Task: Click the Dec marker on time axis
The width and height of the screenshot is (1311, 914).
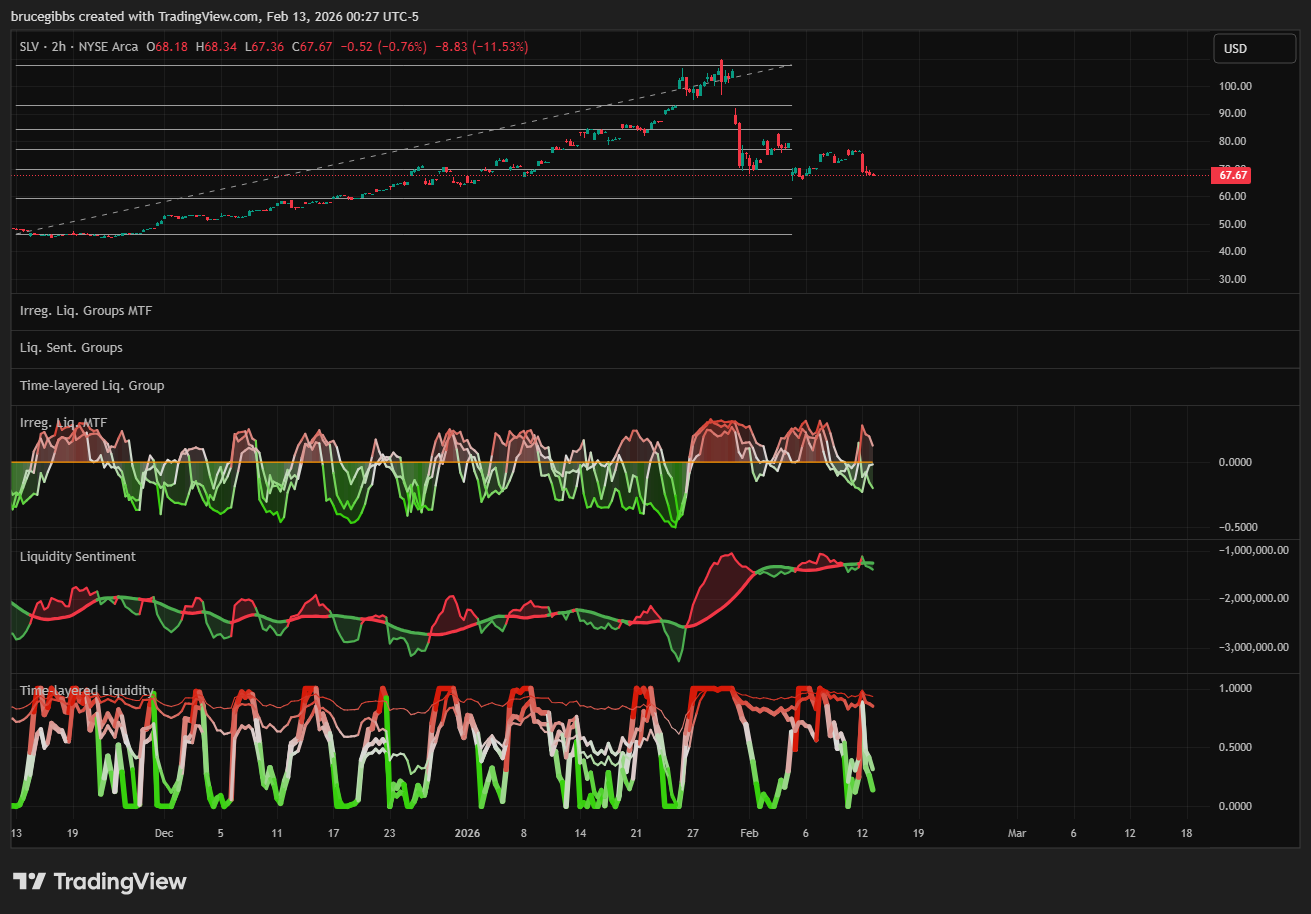Action: tap(164, 833)
